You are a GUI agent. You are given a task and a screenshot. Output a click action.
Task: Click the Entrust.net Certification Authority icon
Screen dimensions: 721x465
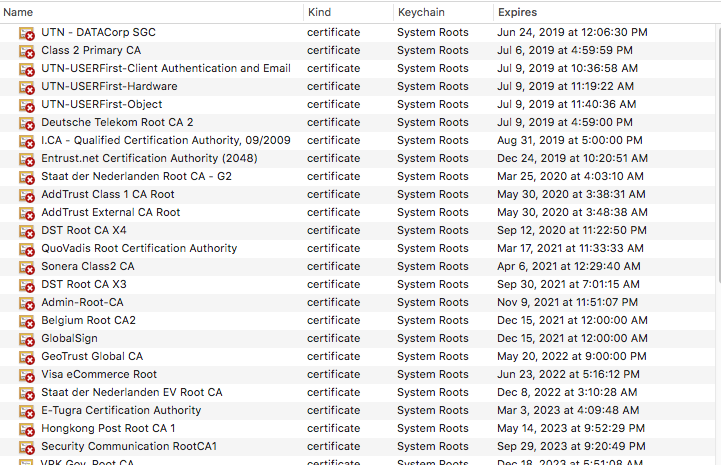coord(27,159)
